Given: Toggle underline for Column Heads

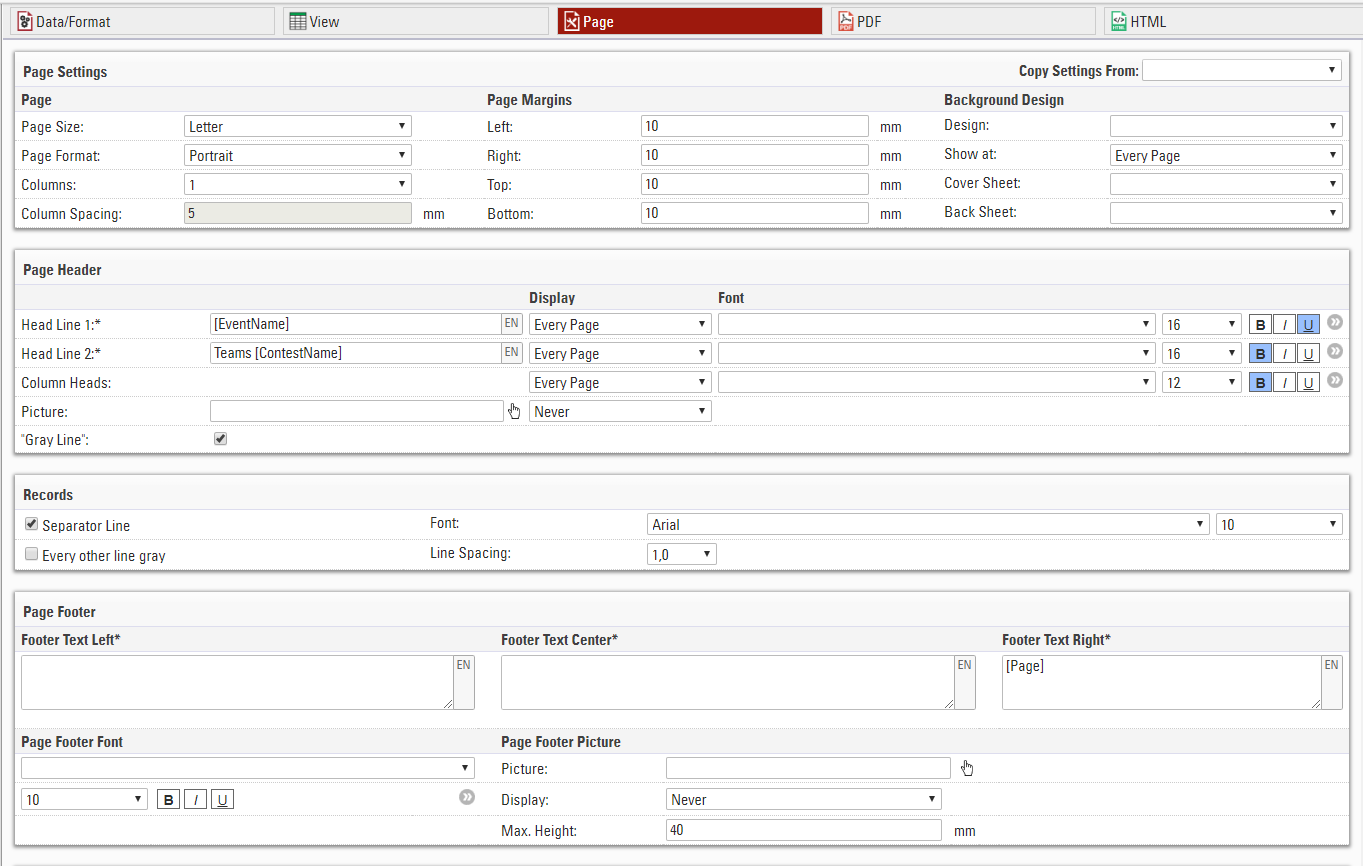Looking at the screenshot, I should click(x=1308, y=383).
